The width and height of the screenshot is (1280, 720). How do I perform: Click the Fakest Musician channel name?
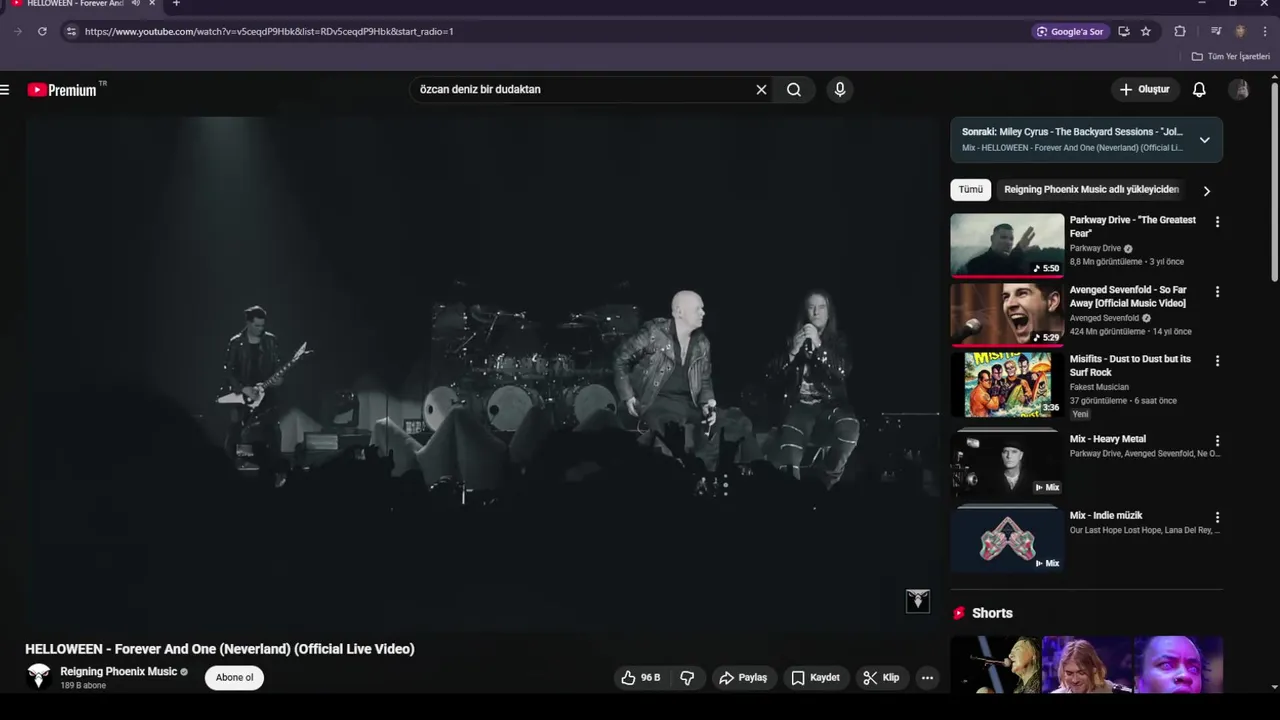[x=1099, y=387]
